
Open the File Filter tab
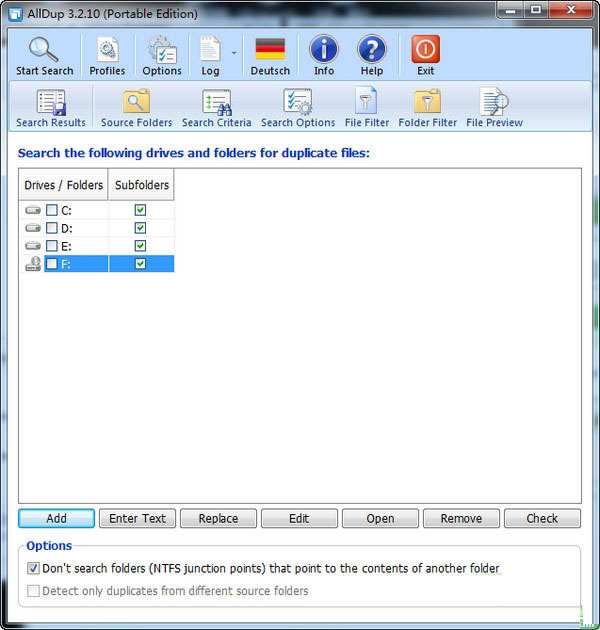tap(367, 103)
